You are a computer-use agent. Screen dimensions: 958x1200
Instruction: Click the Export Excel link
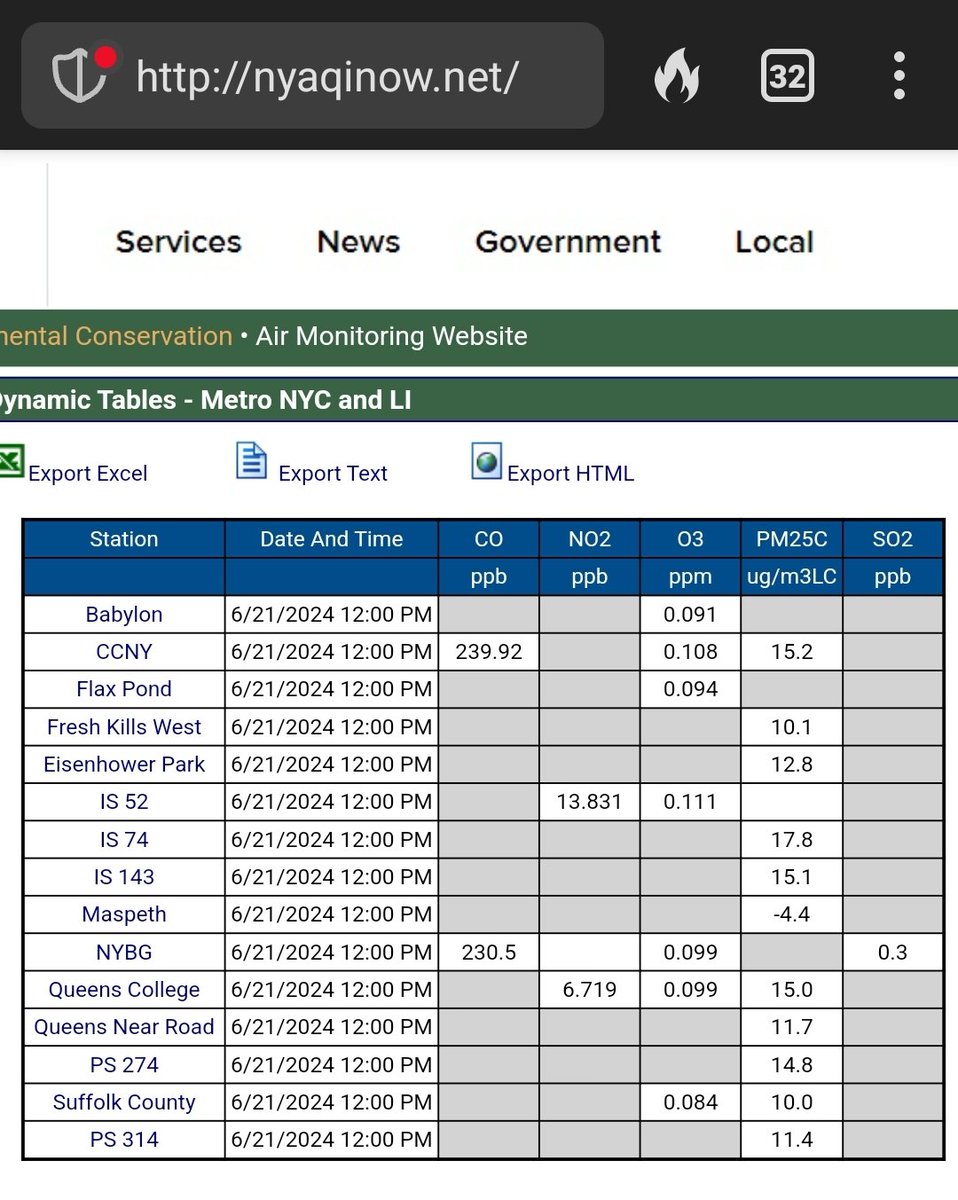[x=88, y=474]
